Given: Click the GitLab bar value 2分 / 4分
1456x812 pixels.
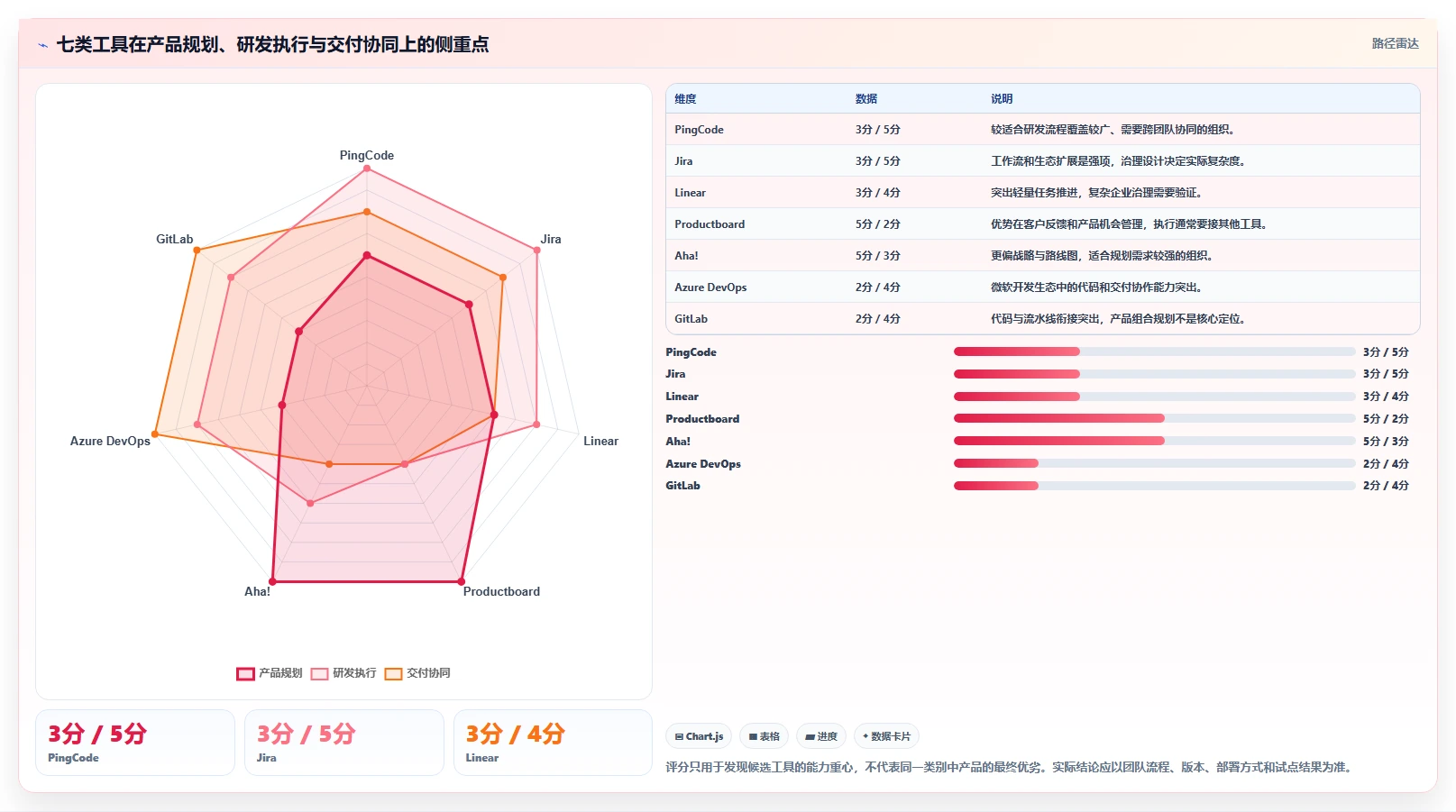Looking at the screenshot, I should pos(1386,486).
